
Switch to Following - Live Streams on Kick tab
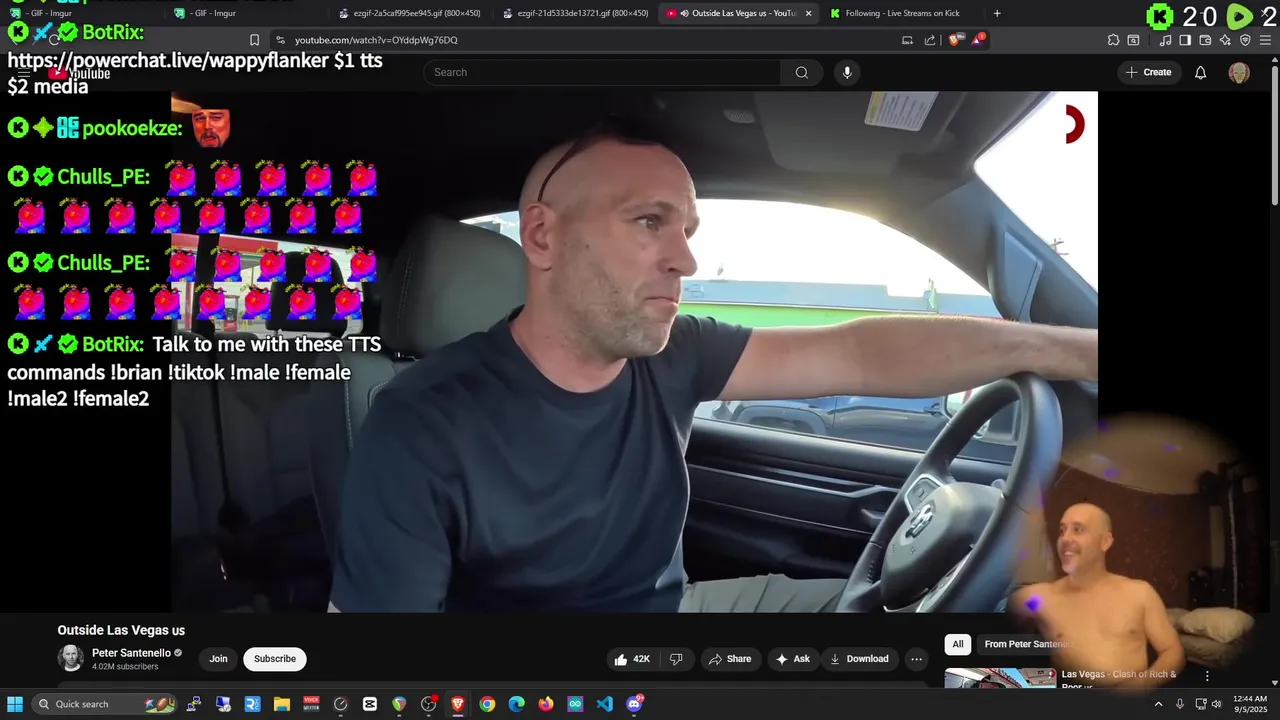pyautogui.click(x=902, y=13)
